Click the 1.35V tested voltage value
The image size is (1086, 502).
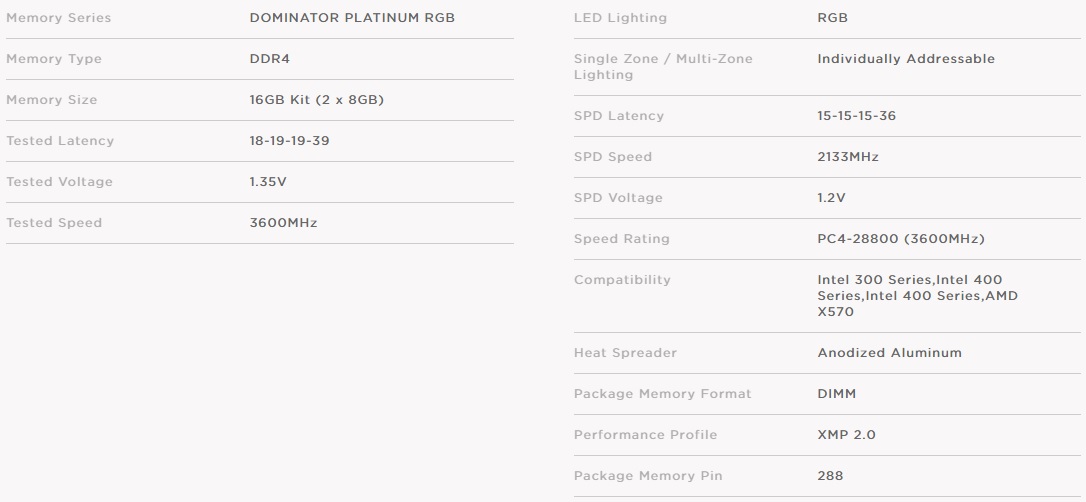[268, 181]
